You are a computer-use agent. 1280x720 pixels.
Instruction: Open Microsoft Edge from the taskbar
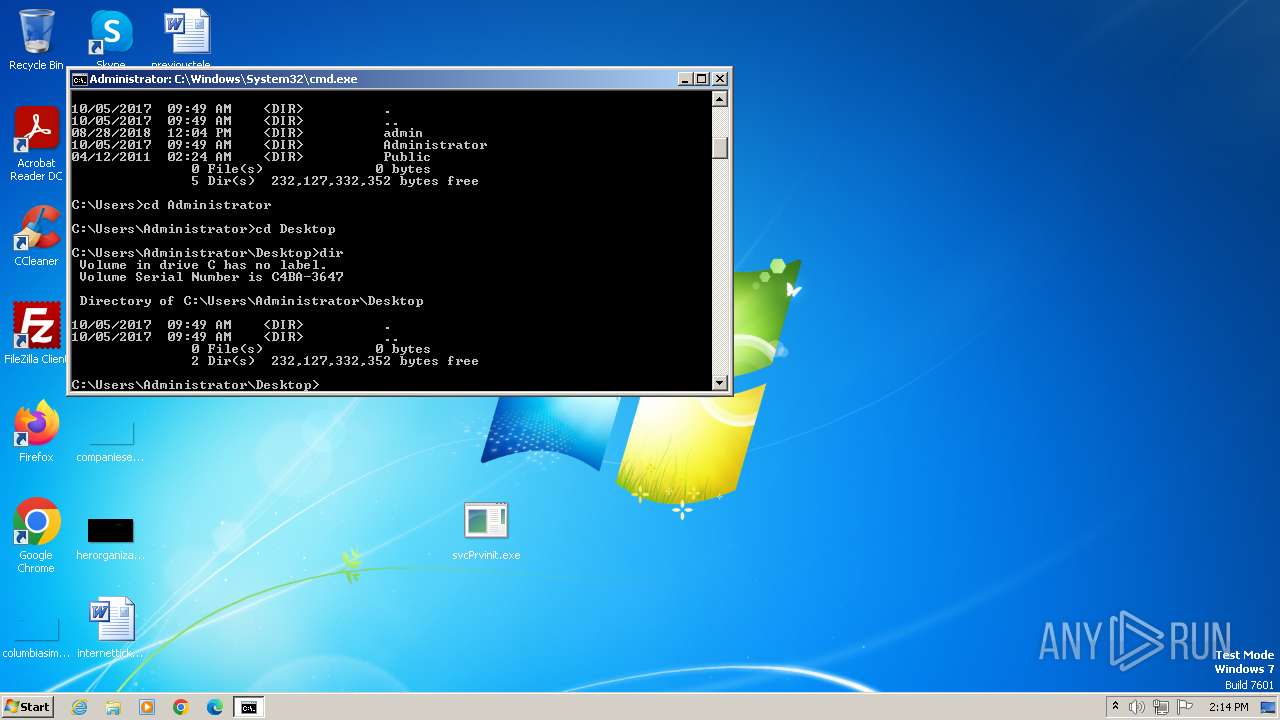click(215, 707)
